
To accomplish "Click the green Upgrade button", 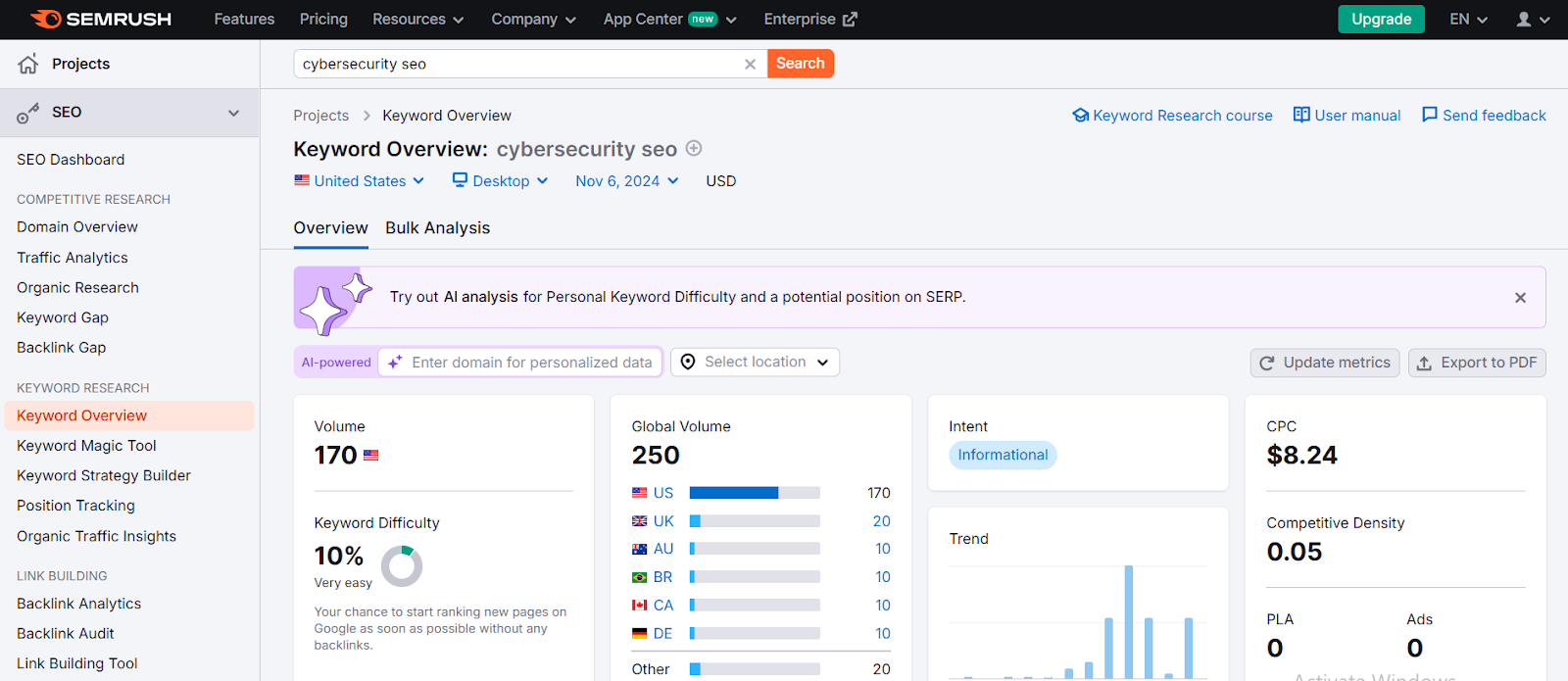I will click(1381, 19).
